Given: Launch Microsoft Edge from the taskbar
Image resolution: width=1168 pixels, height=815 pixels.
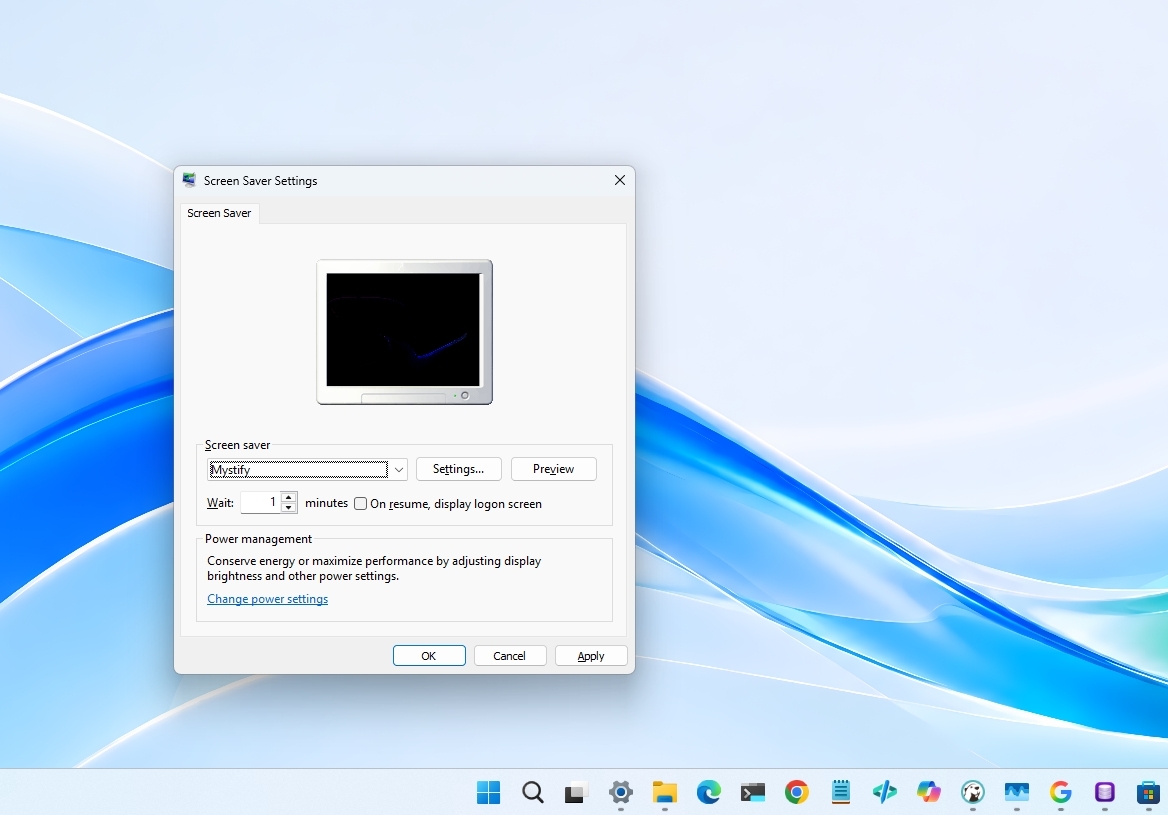Looking at the screenshot, I should pos(708,792).
